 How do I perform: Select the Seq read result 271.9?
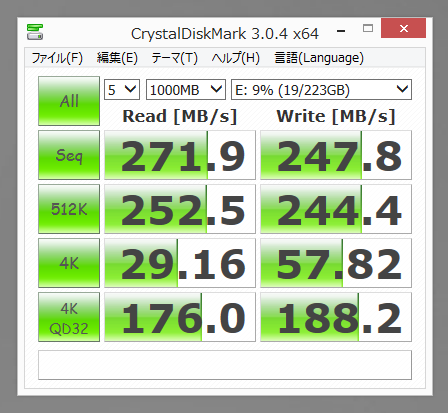point(180,155)
